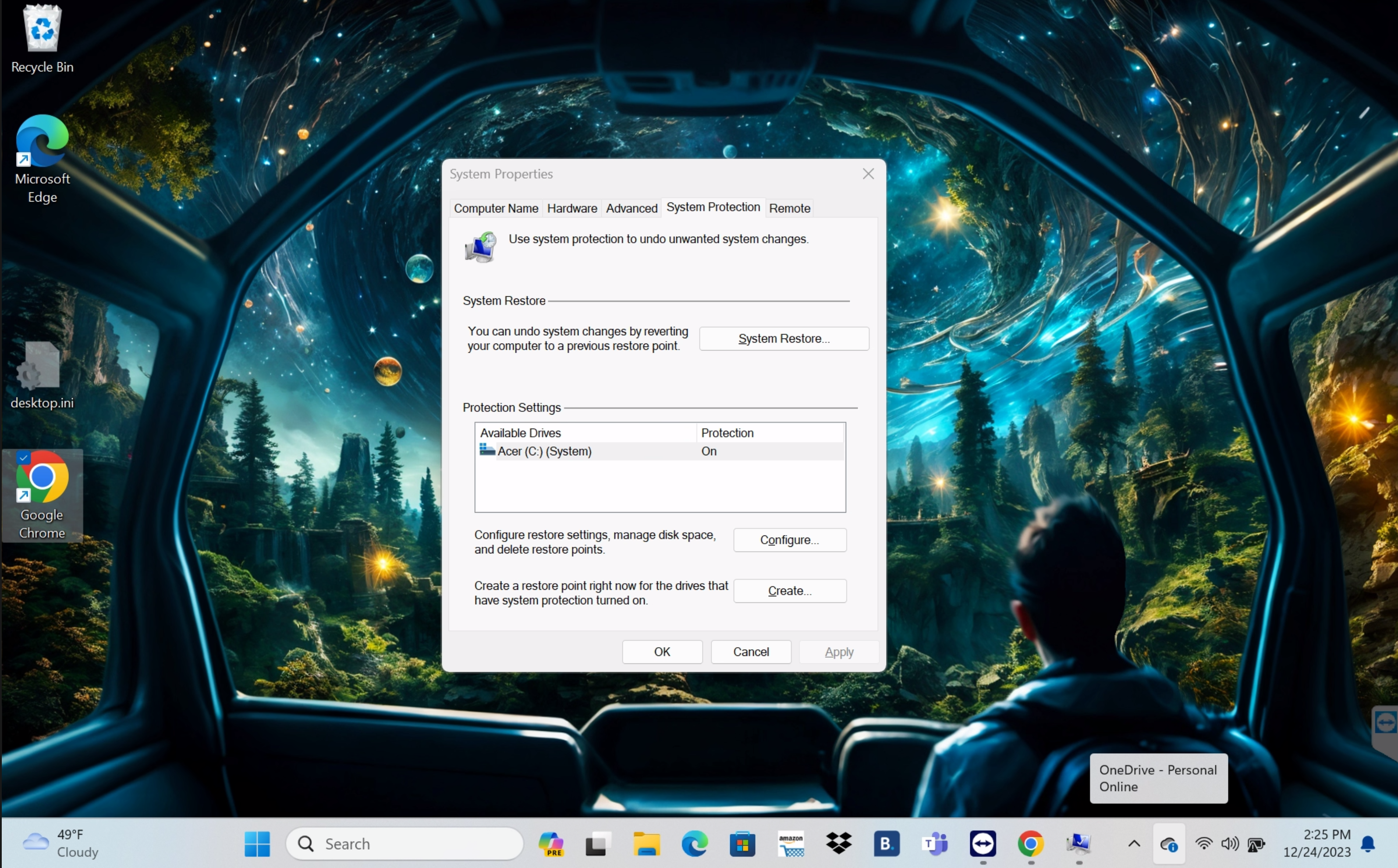Open Remote Assistance tab

point(790,207)
